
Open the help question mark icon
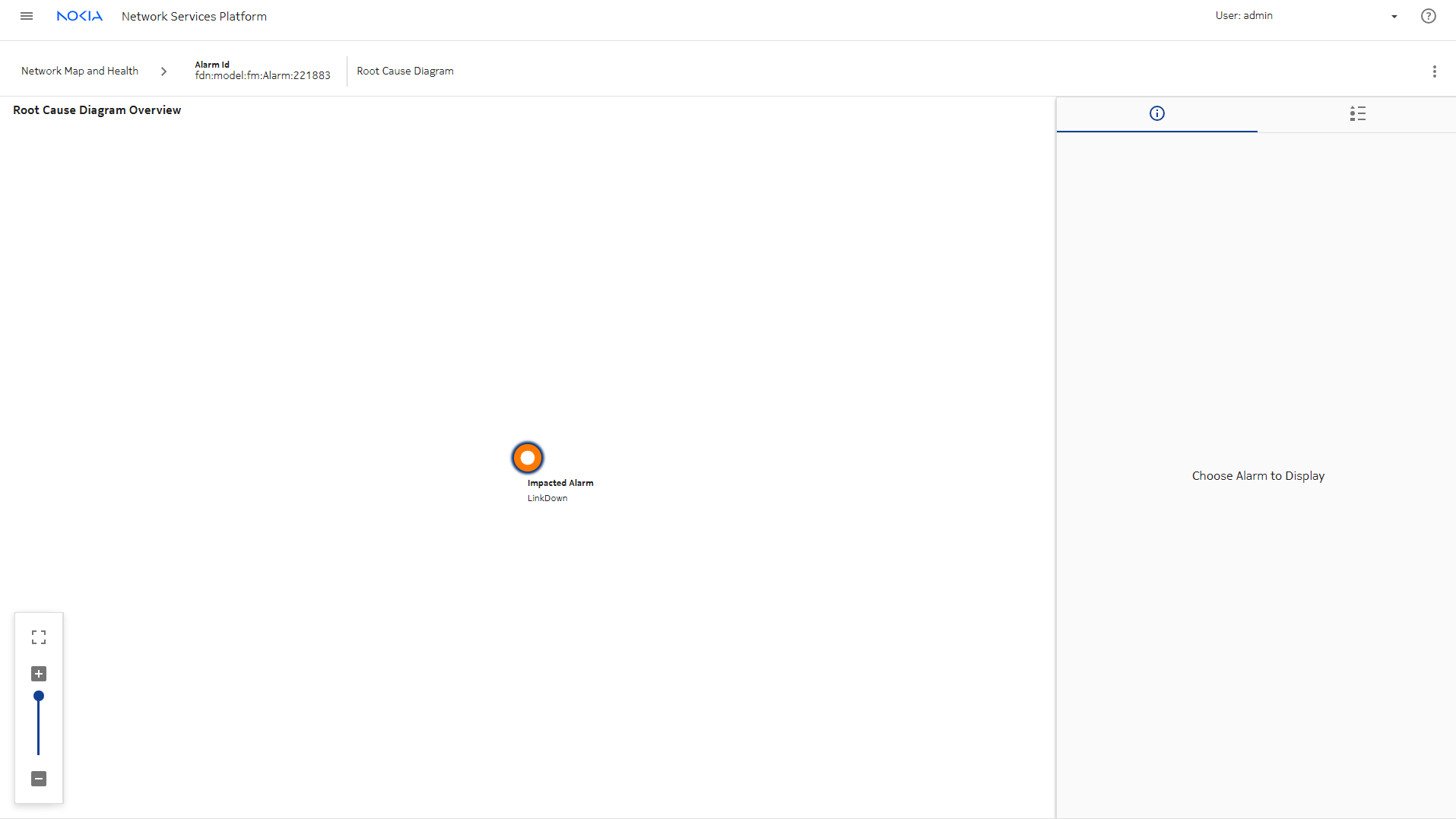tap(1428, 16)
